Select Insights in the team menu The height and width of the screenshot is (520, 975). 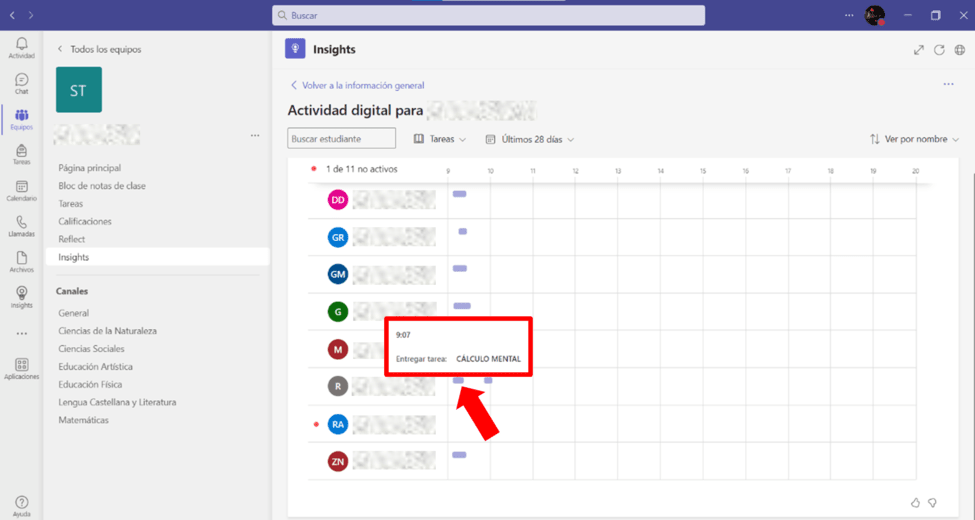pos(157,257)
